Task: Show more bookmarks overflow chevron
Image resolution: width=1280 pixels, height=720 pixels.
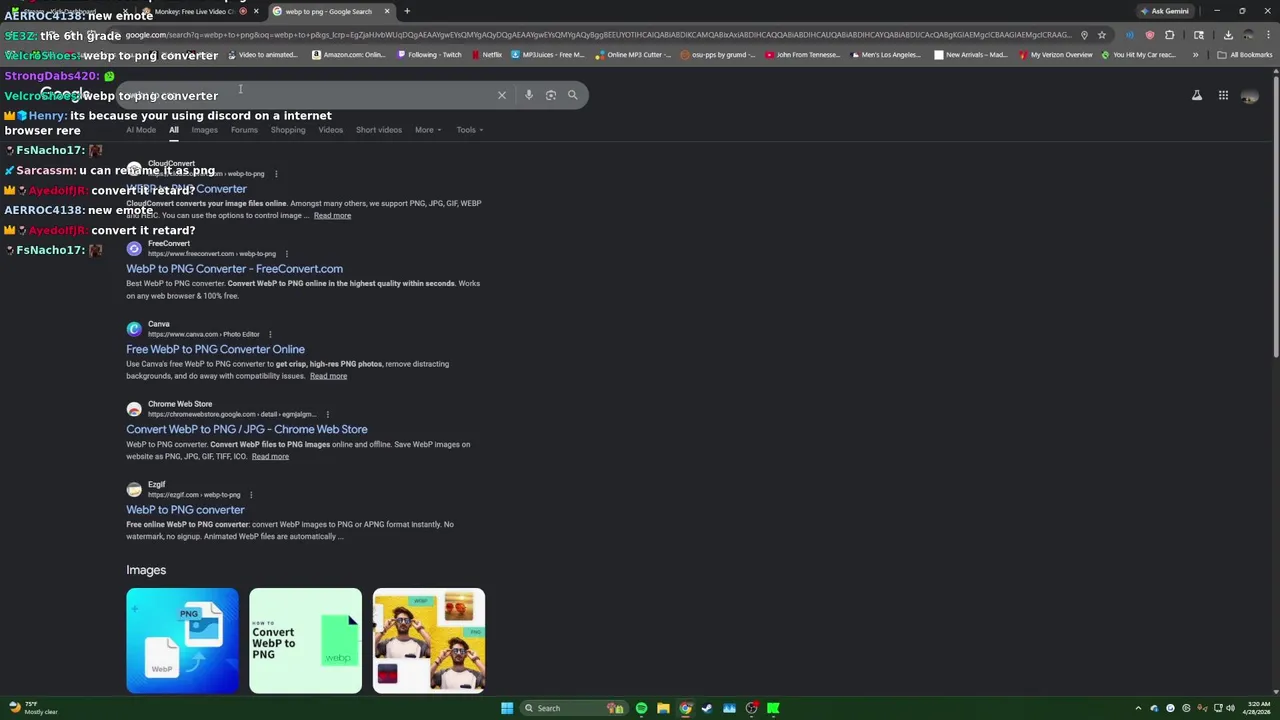Action: [x=1195, y=55]
